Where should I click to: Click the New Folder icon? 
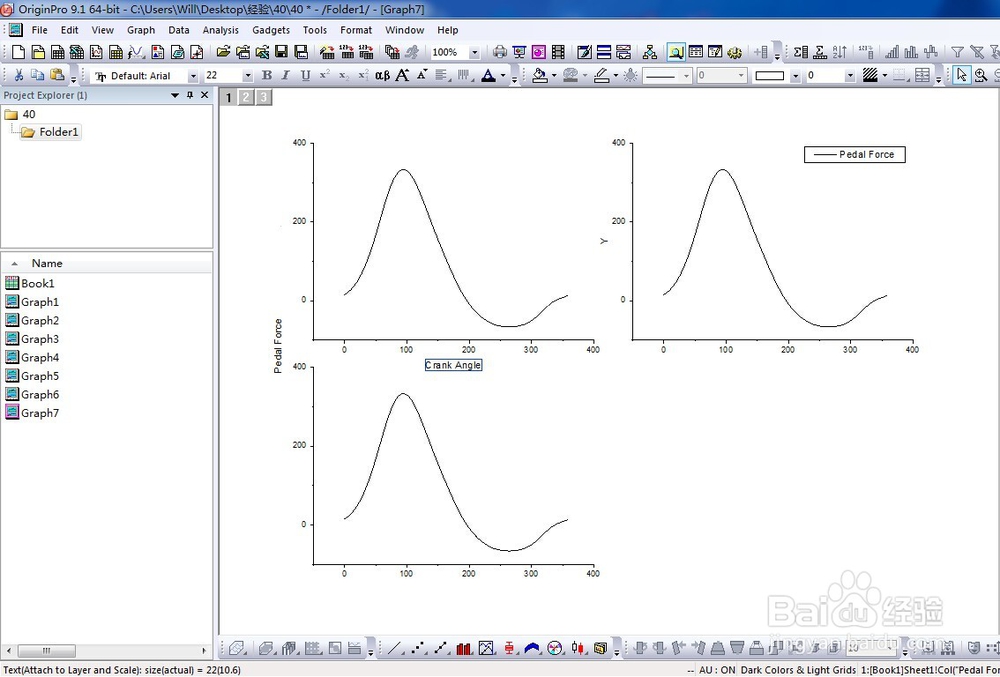pyautogui.click(x=38, y=52)
